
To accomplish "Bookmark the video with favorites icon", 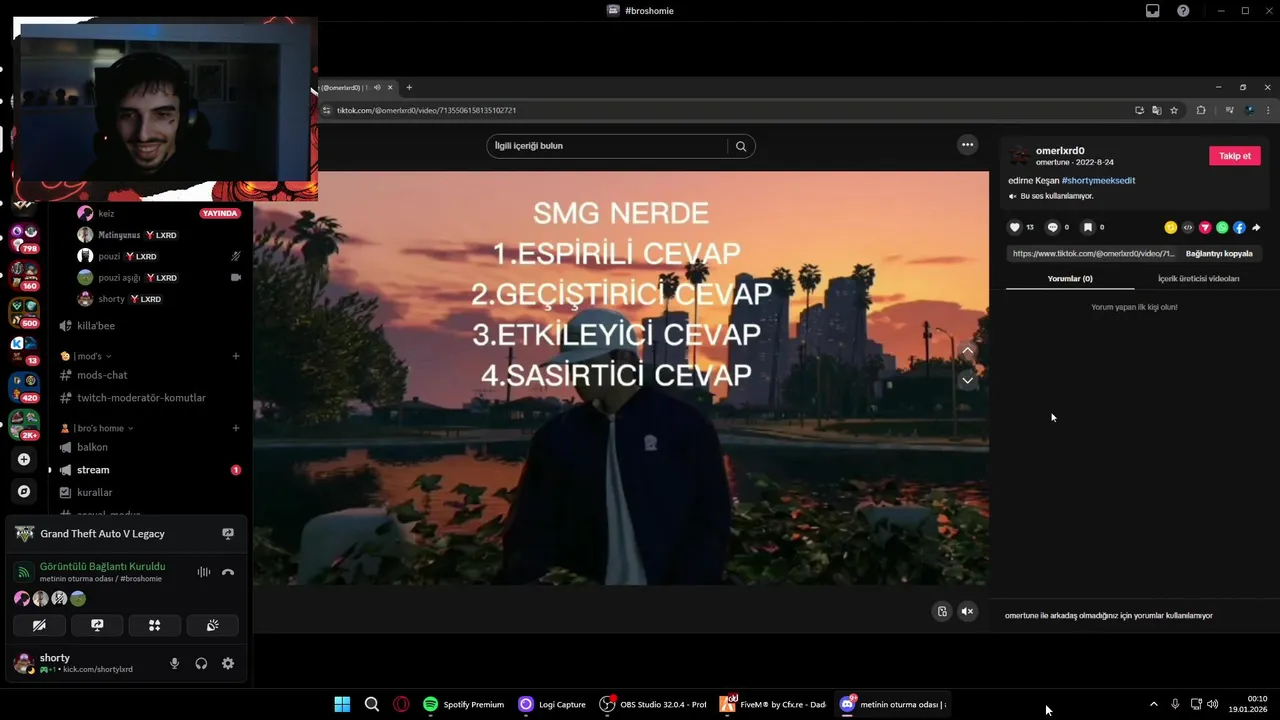I will (1088, 227).
